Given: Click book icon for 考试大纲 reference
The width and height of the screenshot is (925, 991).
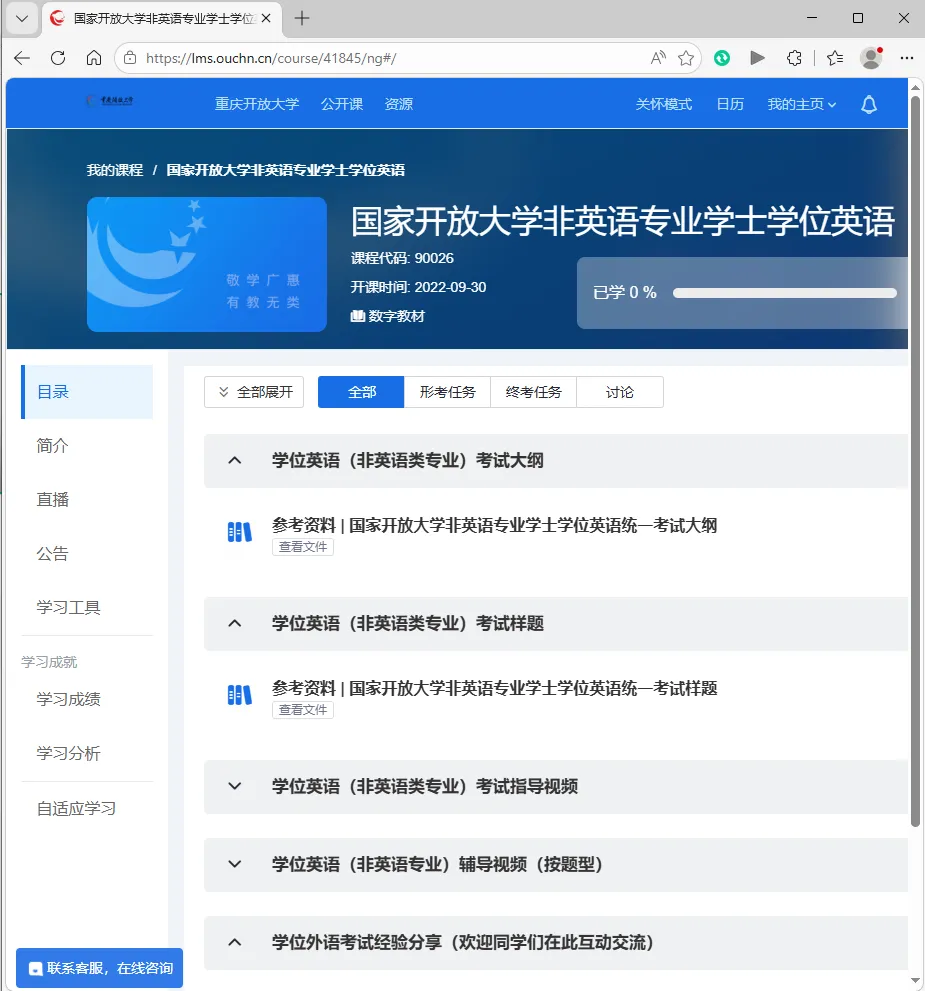Looking at the screenshot, I should [239, 532].
